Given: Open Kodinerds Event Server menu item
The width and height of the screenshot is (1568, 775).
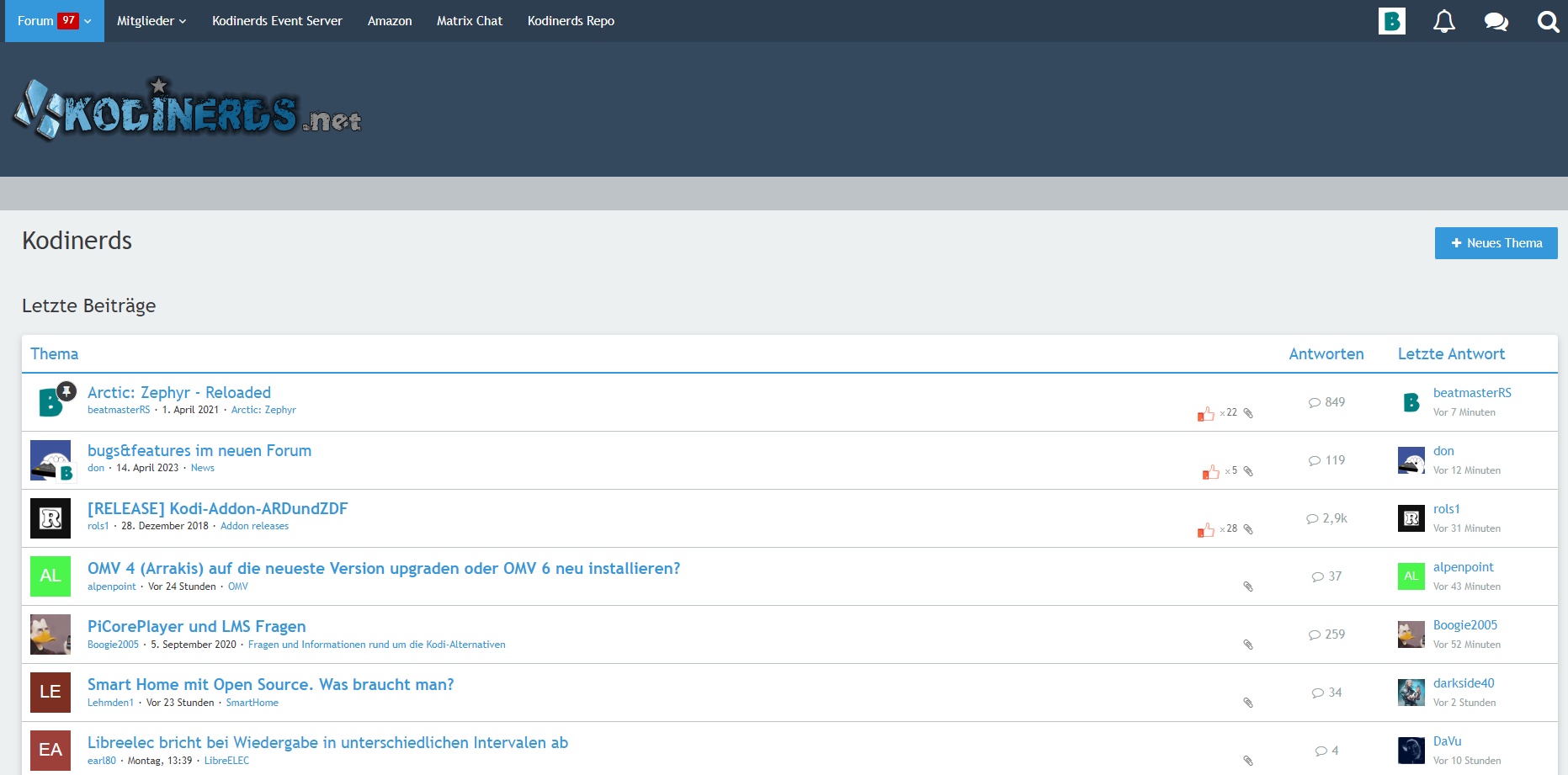Looking at the screenshot, I should tap(277, 21).
